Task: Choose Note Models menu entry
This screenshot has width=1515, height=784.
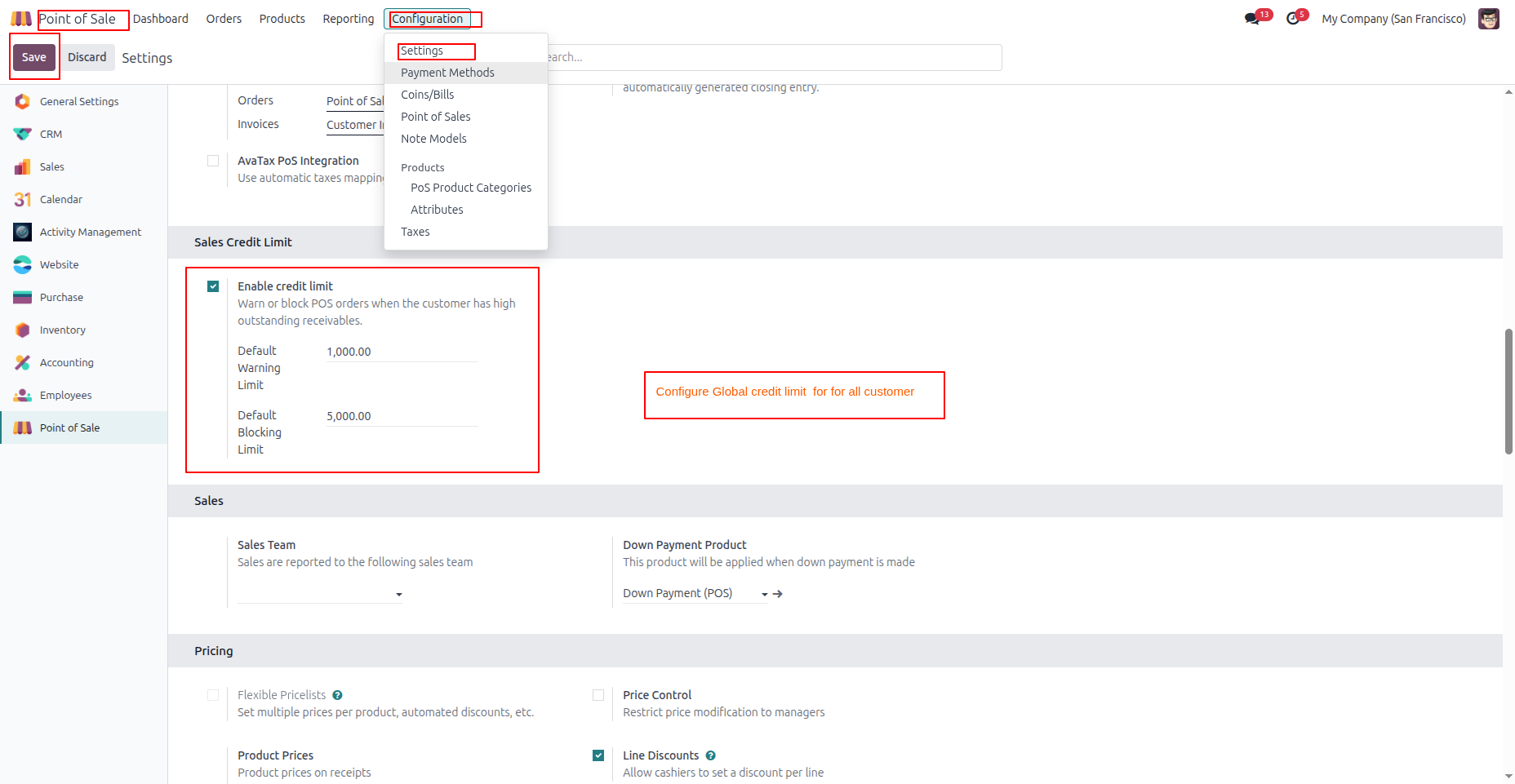Action: point(466,139)
